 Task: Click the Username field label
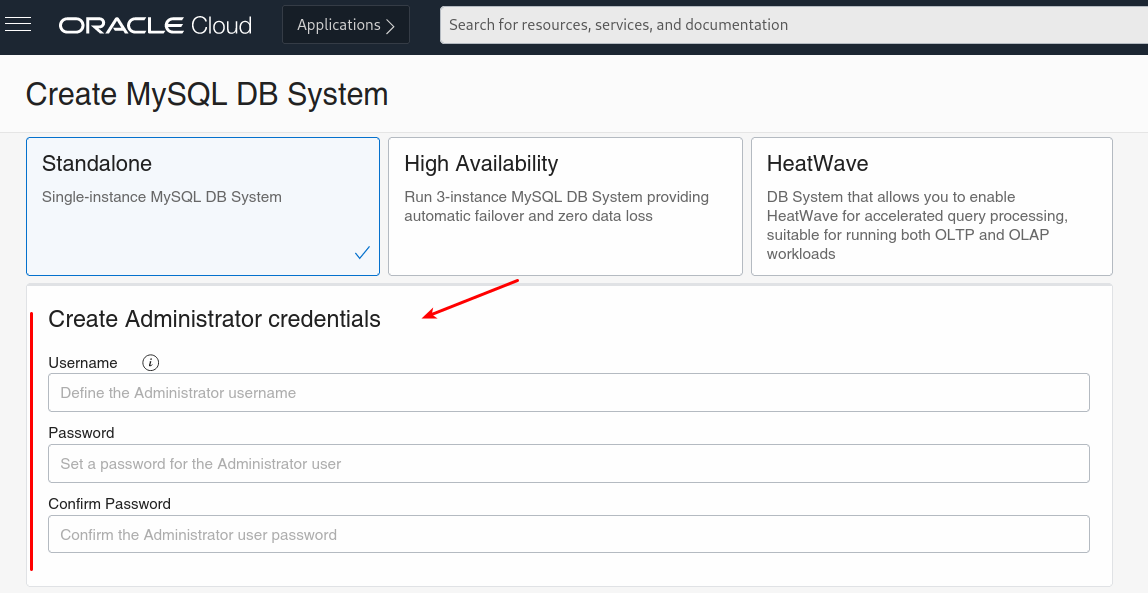point(83,363)
